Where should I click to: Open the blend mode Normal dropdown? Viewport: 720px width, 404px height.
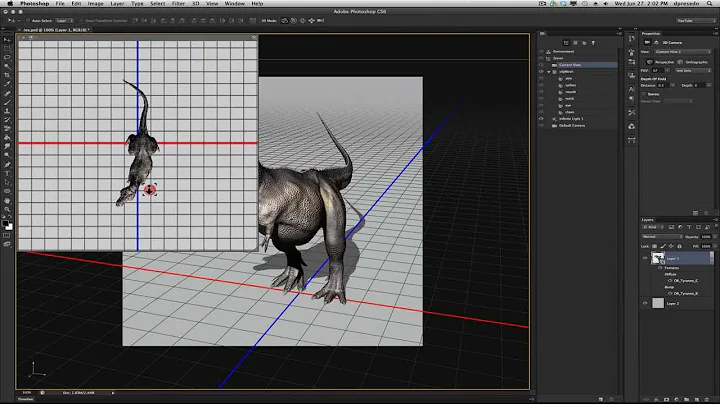coord(662,237)
